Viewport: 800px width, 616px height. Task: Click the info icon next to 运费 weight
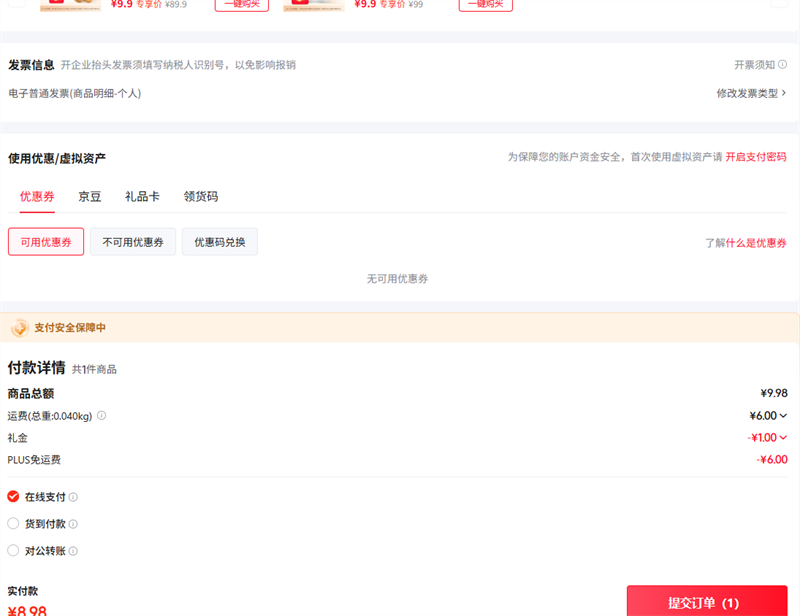(101, 416)
